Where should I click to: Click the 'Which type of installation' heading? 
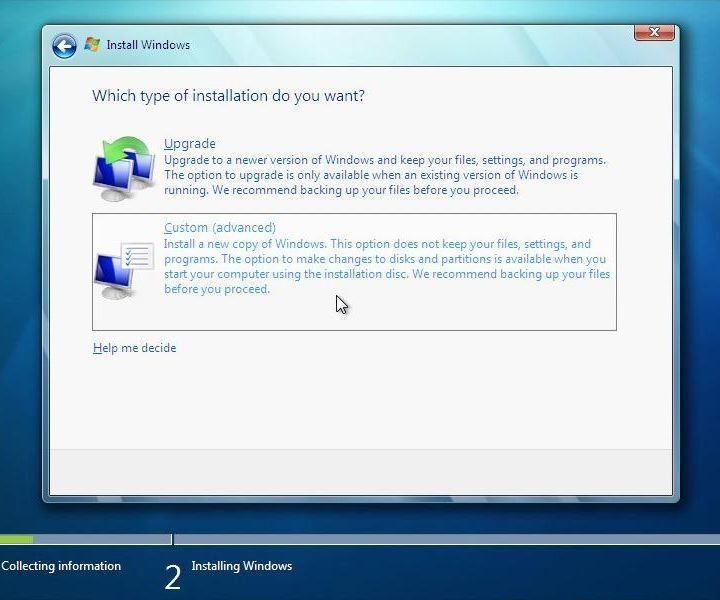pos(228,96)
